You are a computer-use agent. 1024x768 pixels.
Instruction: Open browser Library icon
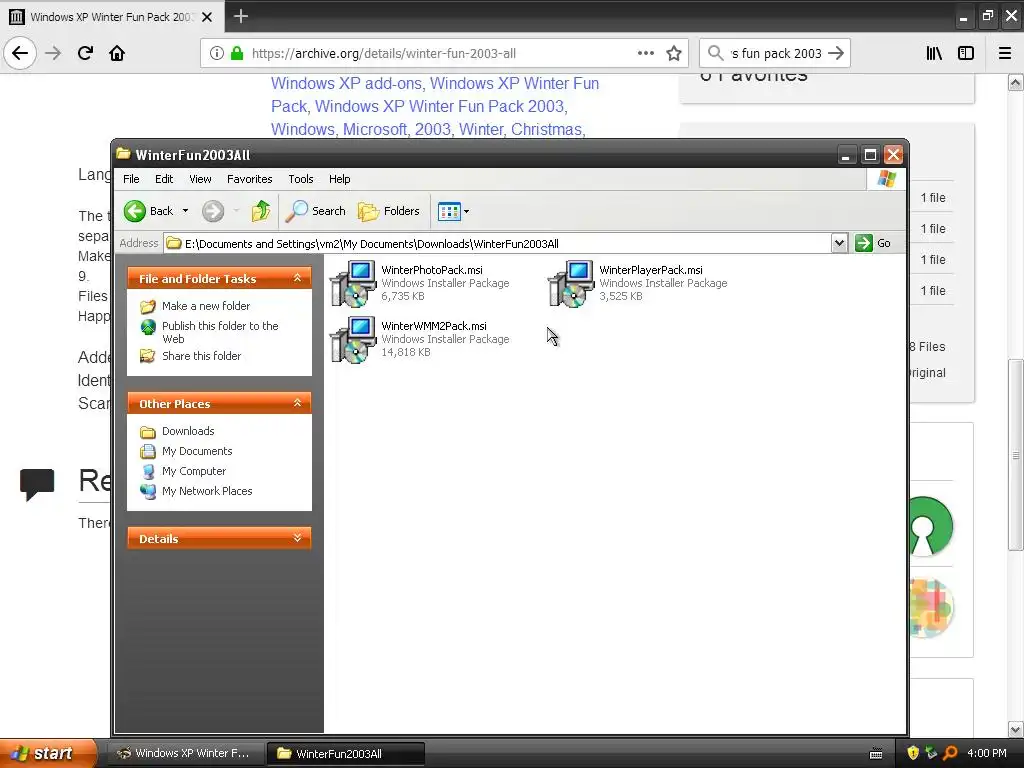point(934,54)
